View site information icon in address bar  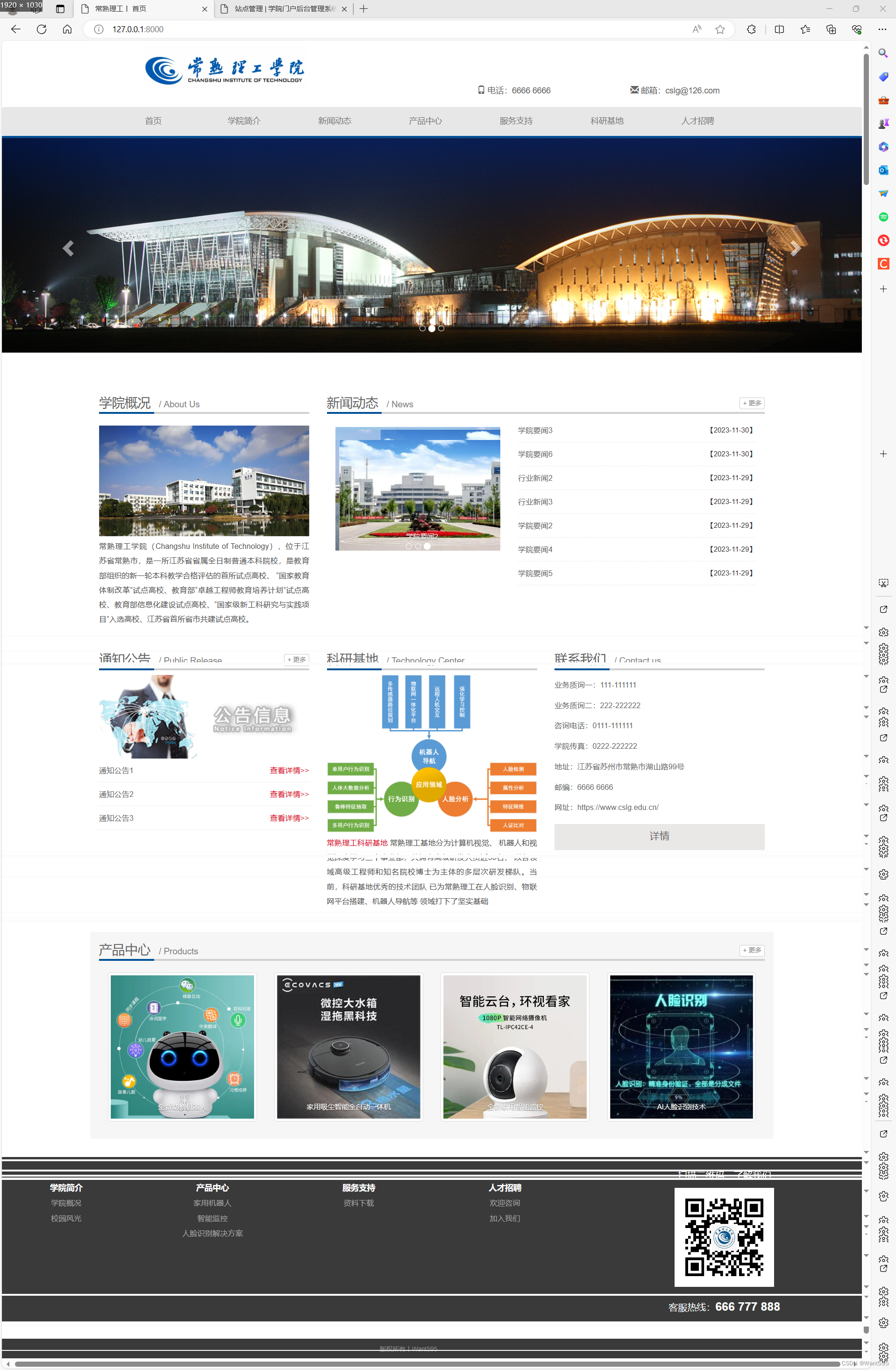99,29
